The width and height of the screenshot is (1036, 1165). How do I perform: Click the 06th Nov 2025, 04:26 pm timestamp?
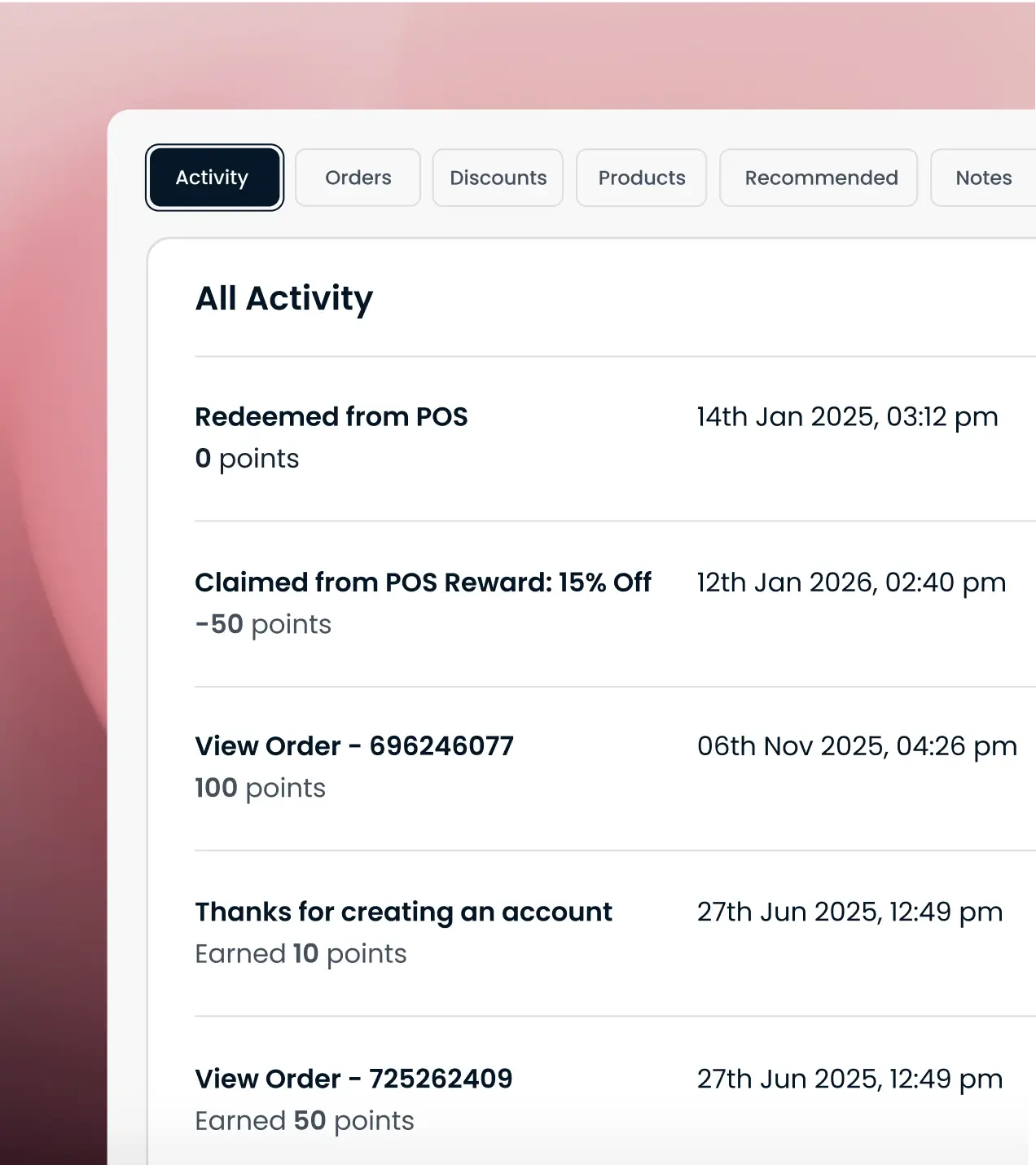pyautogui.click(x=857, y=745)
